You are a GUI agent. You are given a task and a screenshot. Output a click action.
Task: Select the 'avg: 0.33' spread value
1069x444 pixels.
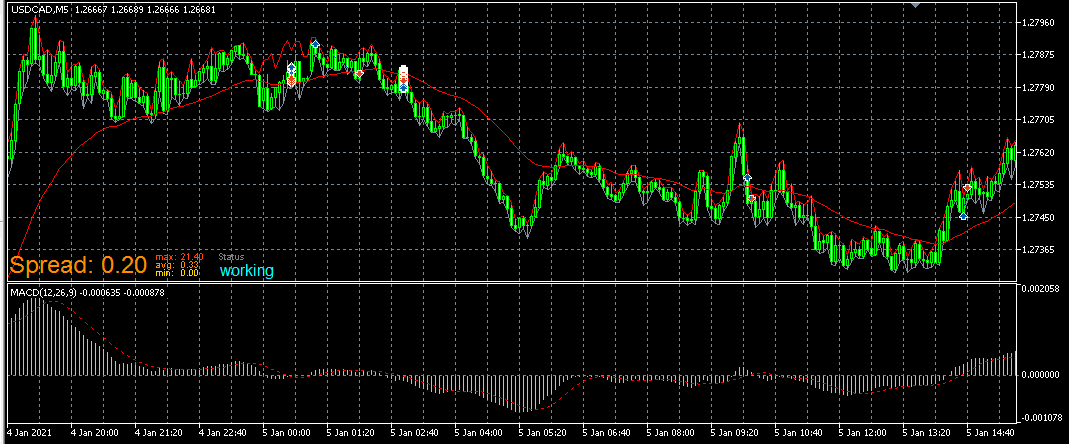pos(177,265)
